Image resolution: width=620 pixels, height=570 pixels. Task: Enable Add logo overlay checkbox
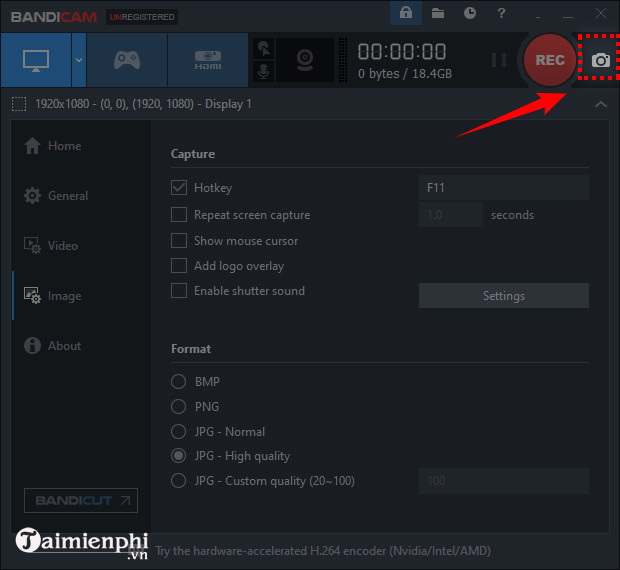[179, 266]
